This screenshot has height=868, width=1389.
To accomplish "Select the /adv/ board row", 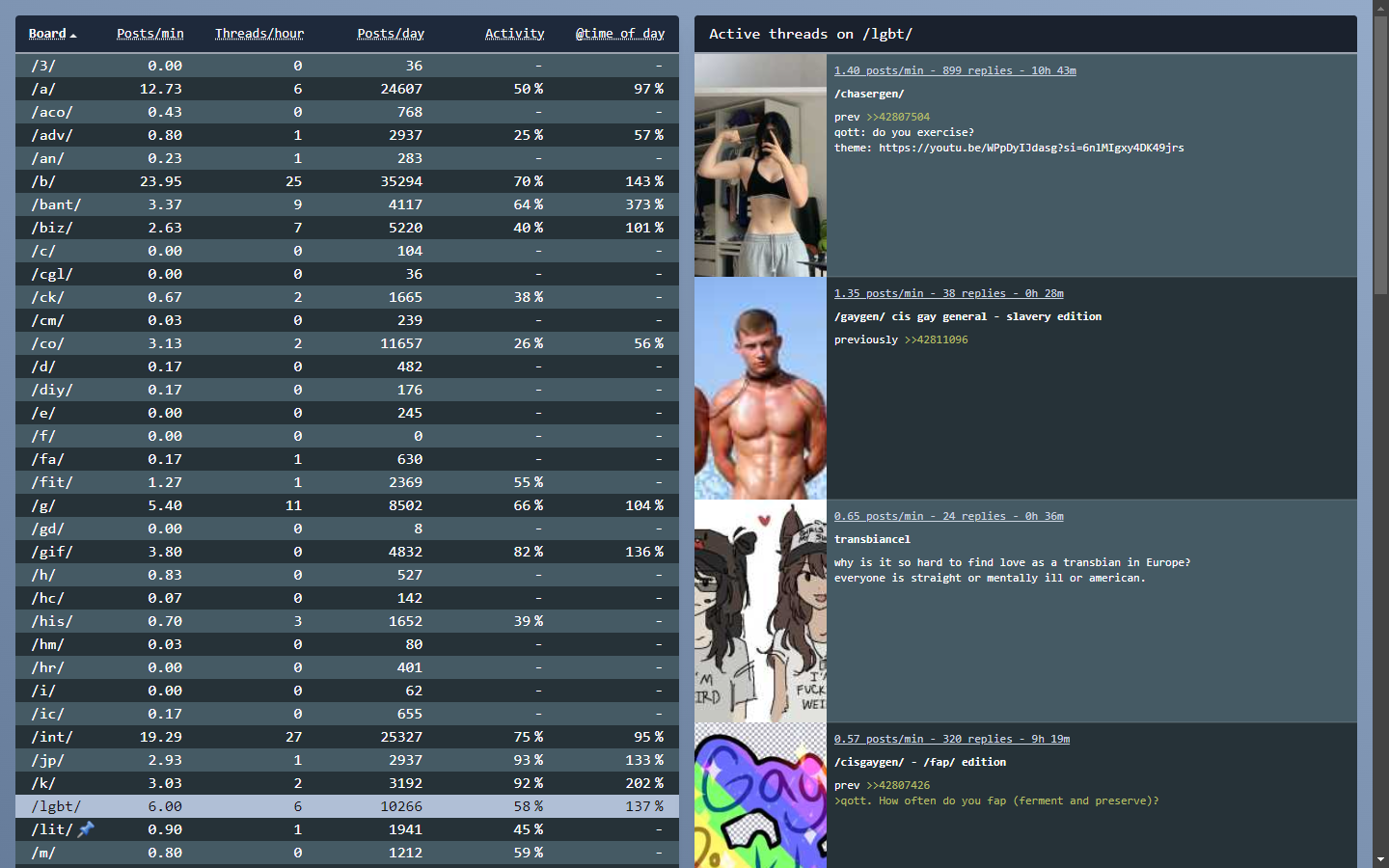I will 347,135.
